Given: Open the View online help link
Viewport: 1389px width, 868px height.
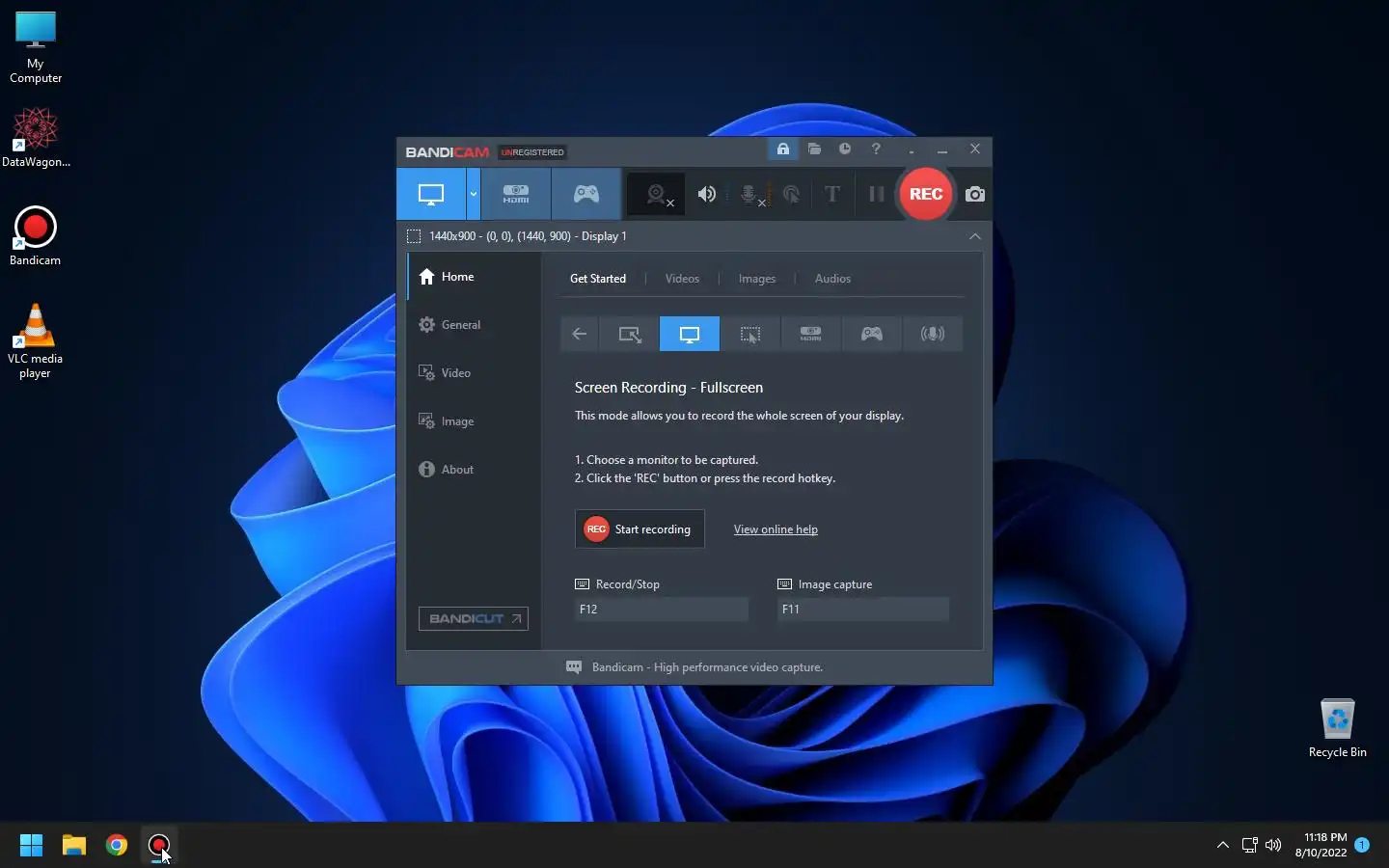Looking at the screenshot, I should [776, 529].
